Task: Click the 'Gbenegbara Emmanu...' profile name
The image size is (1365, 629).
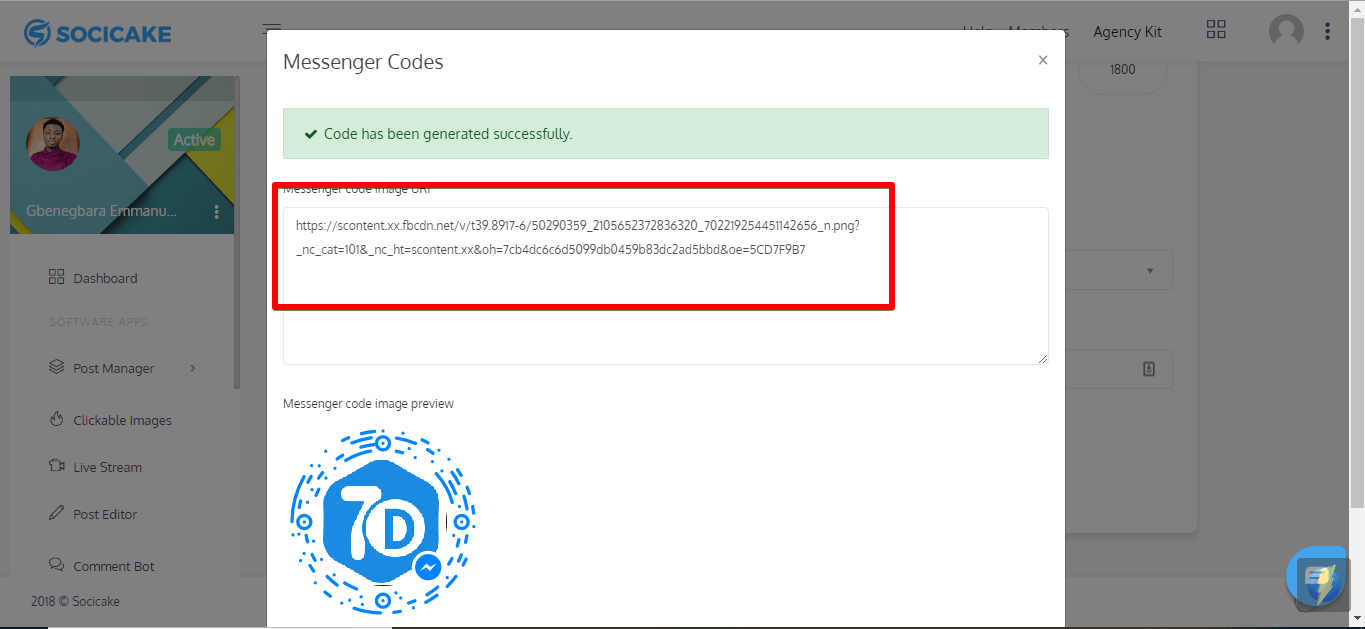Action: point(101,212)
